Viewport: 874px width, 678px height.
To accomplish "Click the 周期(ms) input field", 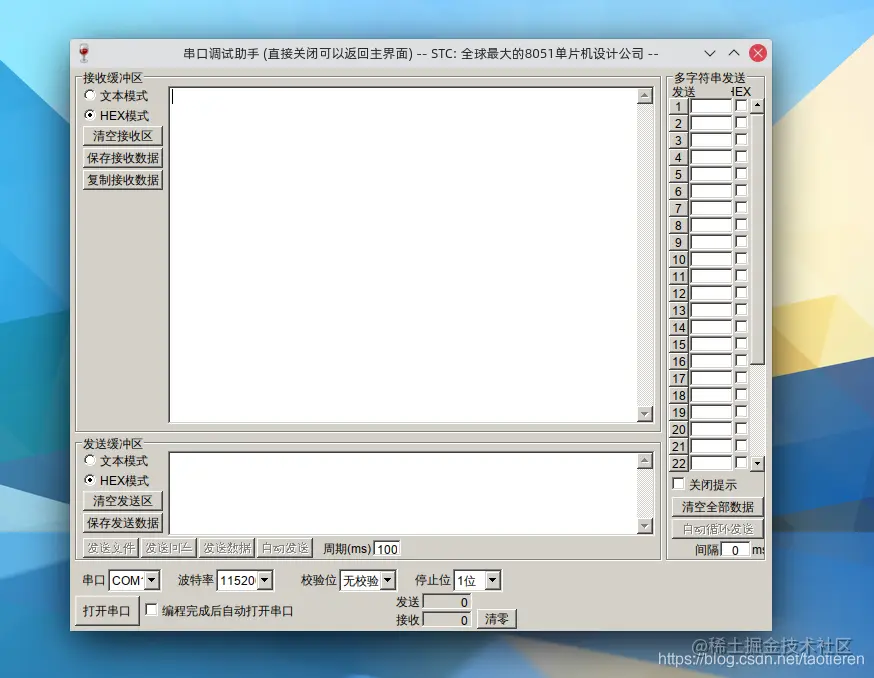I will pos(387,548).
